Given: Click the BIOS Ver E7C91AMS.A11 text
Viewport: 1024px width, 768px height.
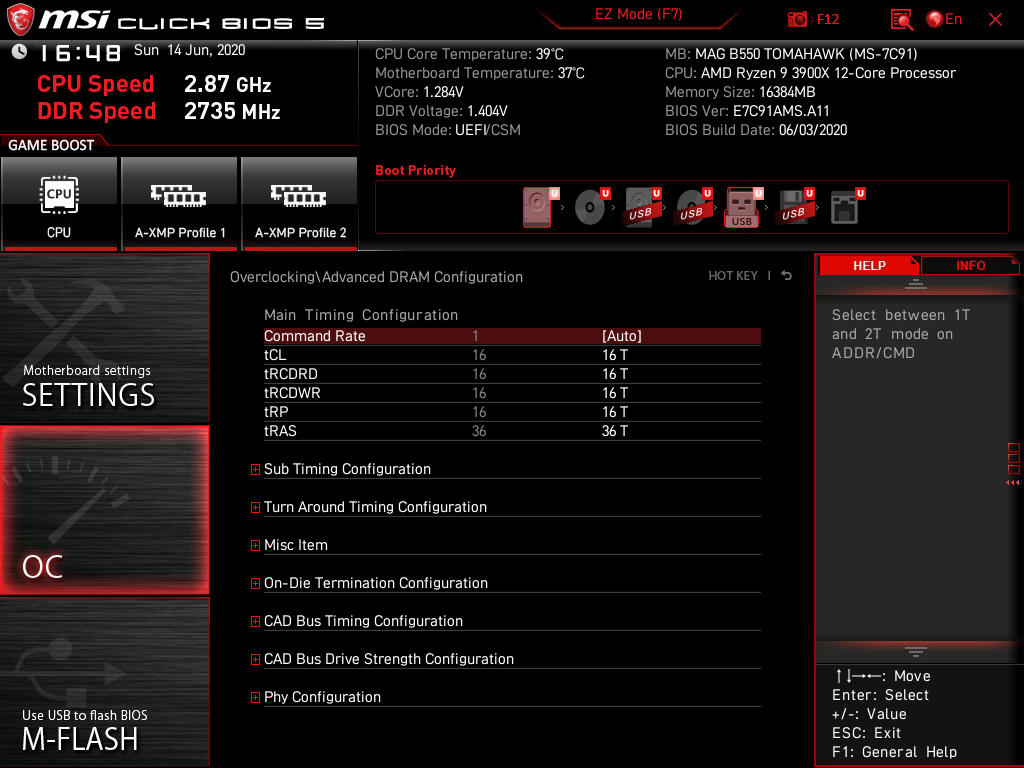Looking at the screenshot, I should click(x=747, y=111).
